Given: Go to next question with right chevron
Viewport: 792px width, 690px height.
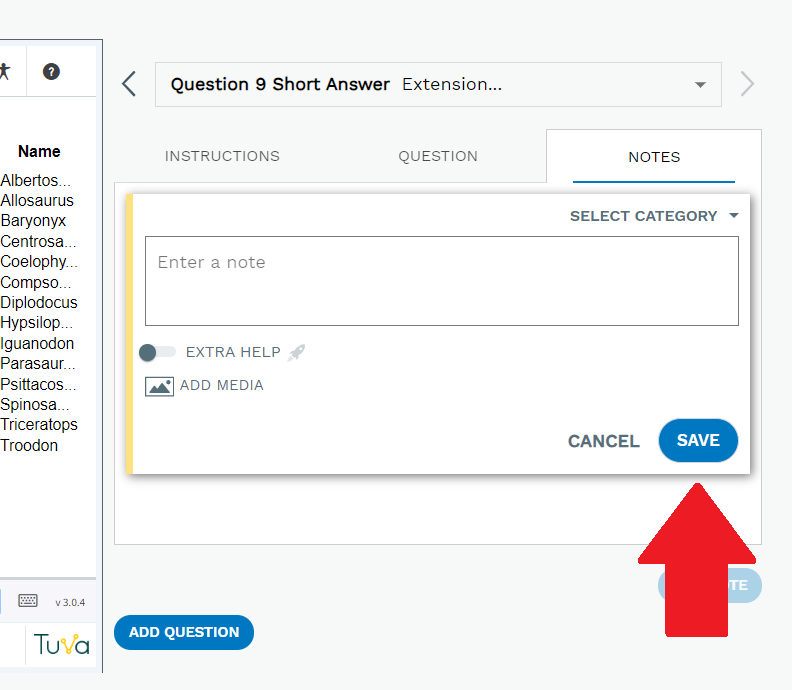Looking at the screenshot, I should 747,84.
